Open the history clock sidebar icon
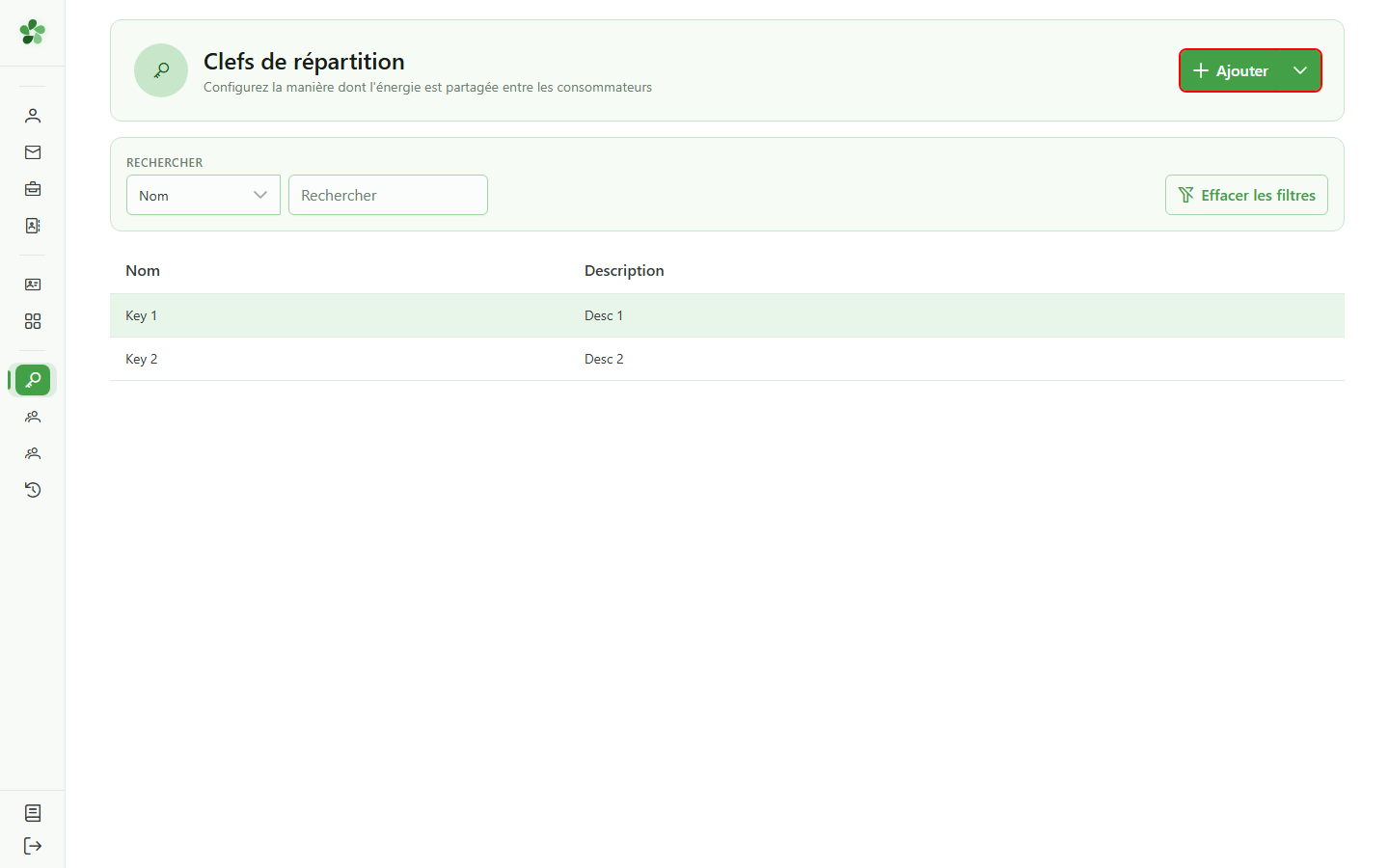 tap(33, 490)
